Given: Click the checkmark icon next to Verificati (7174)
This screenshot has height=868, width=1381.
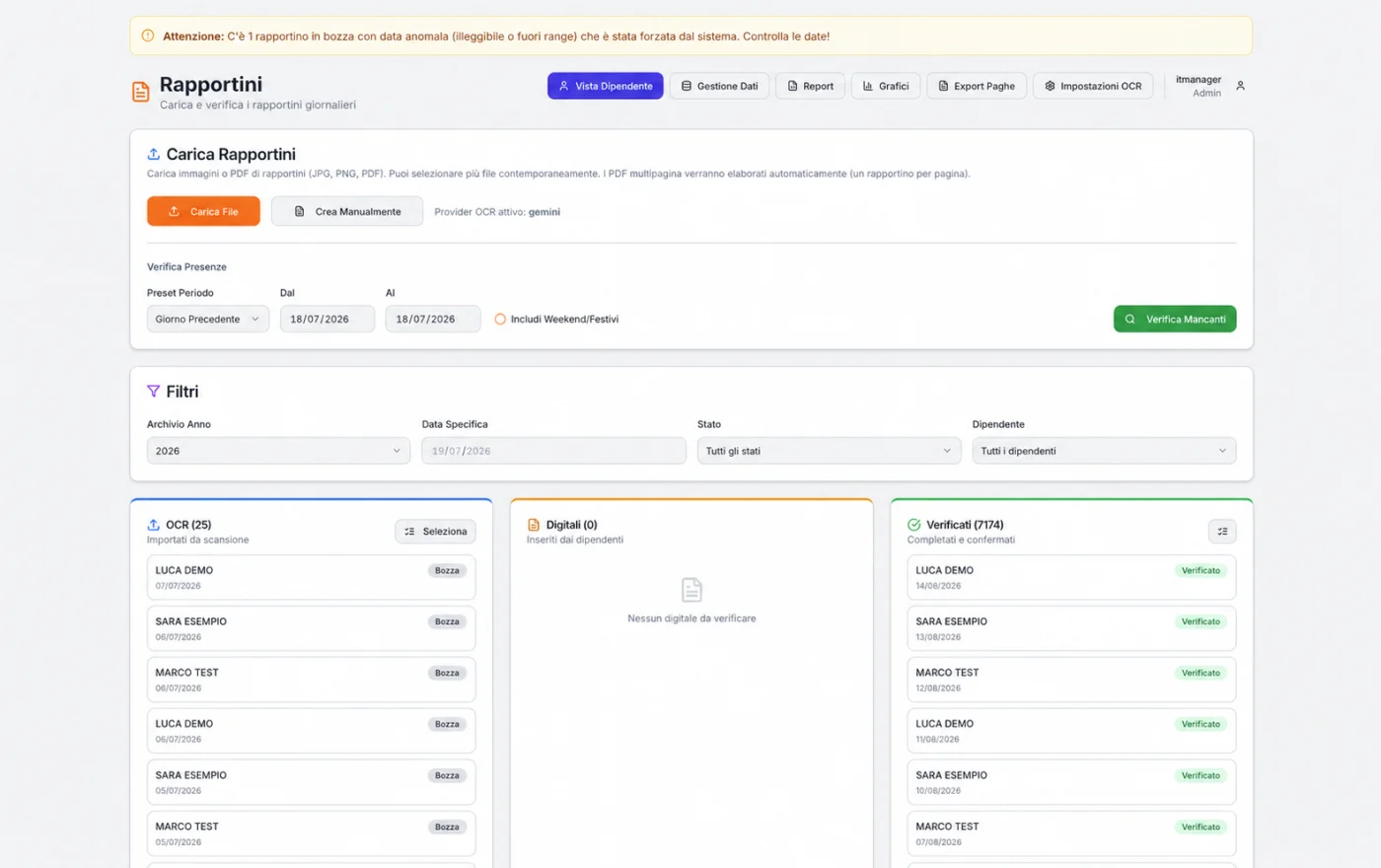Looking at the screenshot, I should tap(913, 525).
